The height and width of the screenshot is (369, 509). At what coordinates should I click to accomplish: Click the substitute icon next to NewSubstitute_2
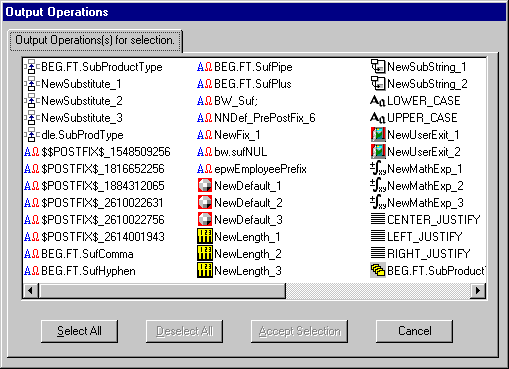[31, 101]
